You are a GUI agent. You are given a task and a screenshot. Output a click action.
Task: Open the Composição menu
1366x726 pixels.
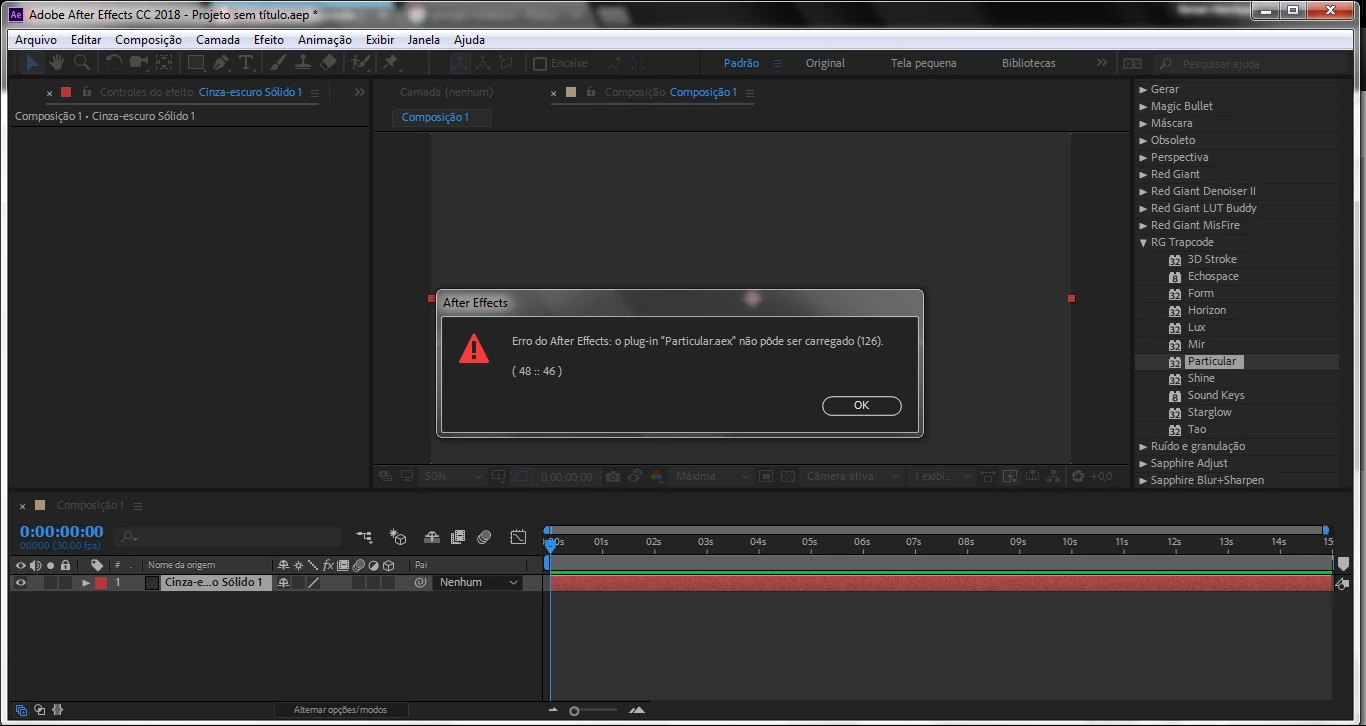tap(148, 40)
